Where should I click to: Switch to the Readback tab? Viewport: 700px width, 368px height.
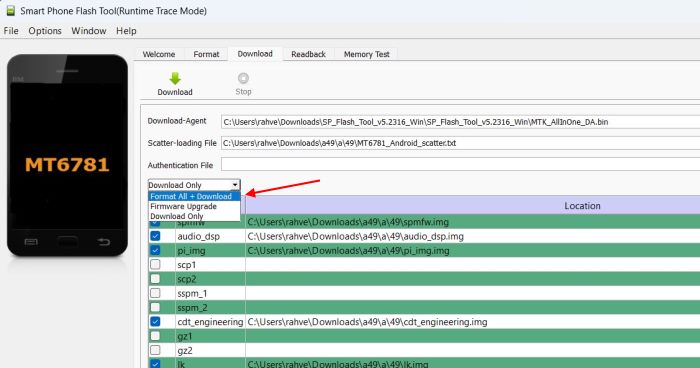pos(308,54)
